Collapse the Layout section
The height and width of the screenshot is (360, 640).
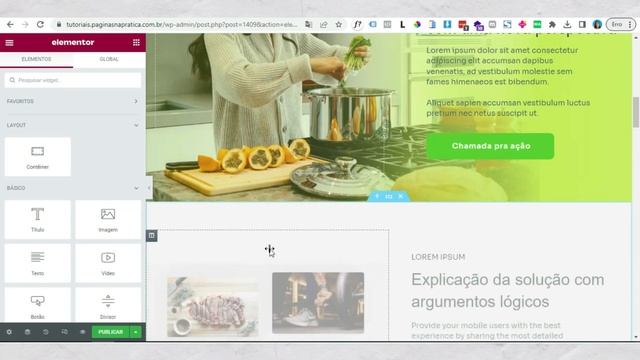(x=73, y=125)
